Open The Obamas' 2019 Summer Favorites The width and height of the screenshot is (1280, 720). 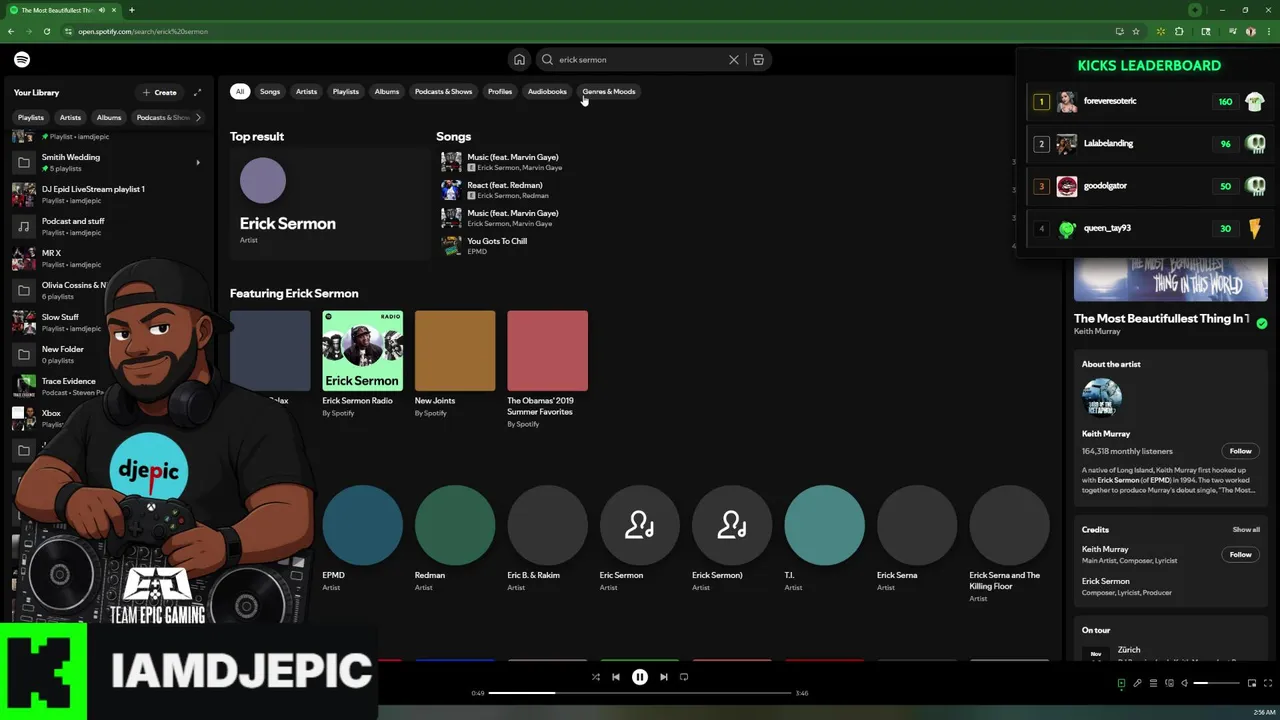[x=547, y=350]
